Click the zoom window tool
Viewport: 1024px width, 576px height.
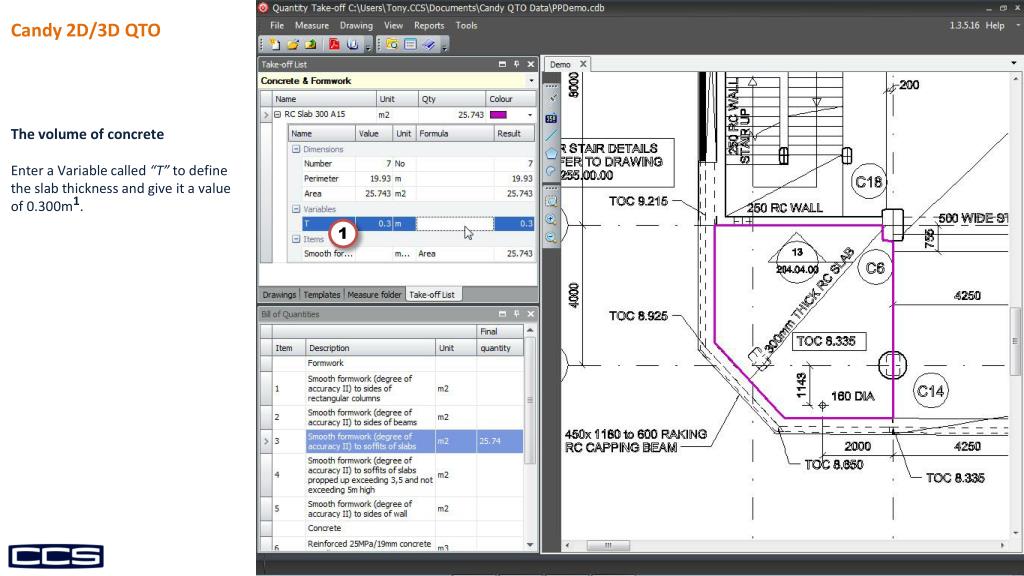click(551, 202)
